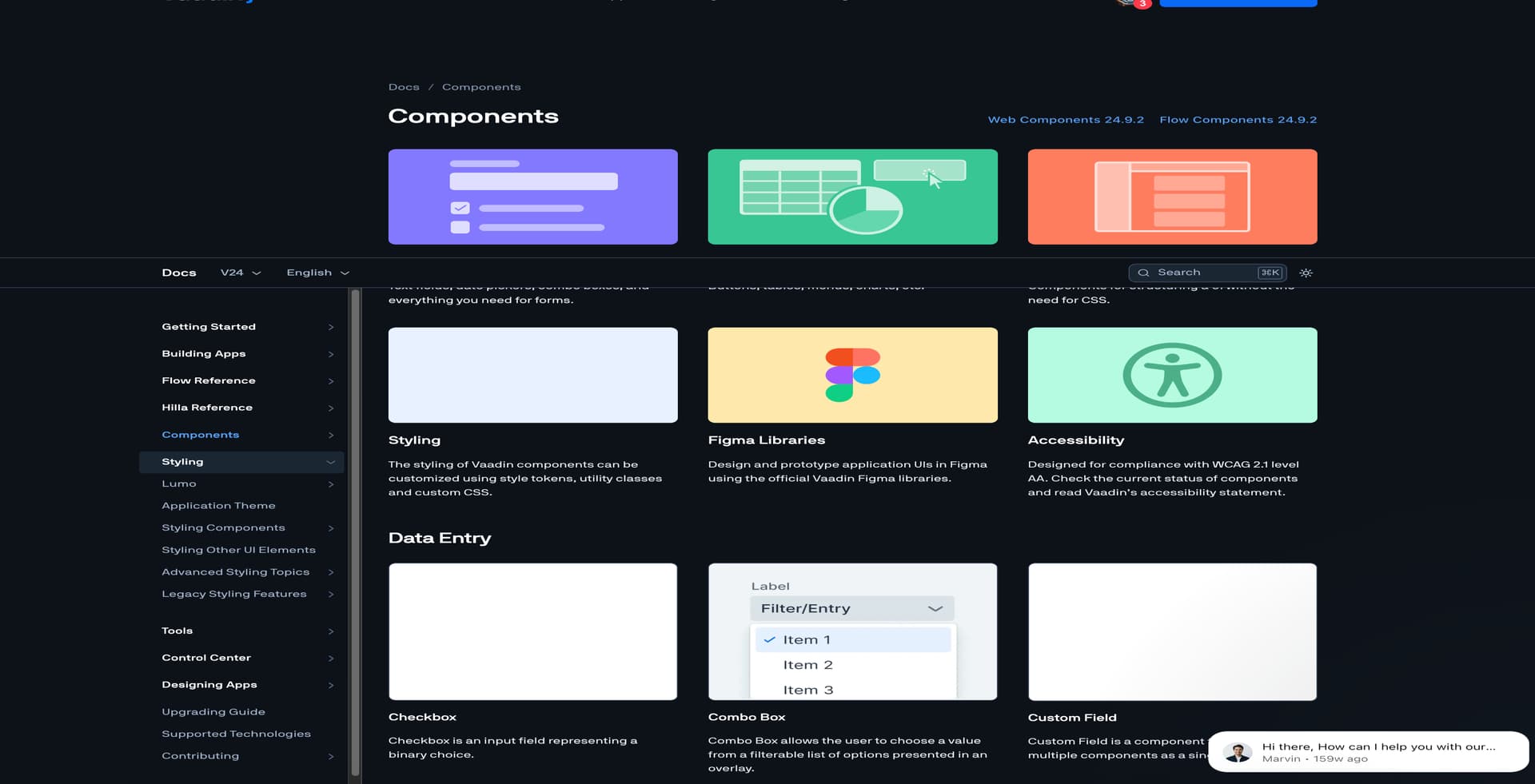1535x784 pixels.
Task: Click the Figma logo thumbnail
Action: [852, 375]
